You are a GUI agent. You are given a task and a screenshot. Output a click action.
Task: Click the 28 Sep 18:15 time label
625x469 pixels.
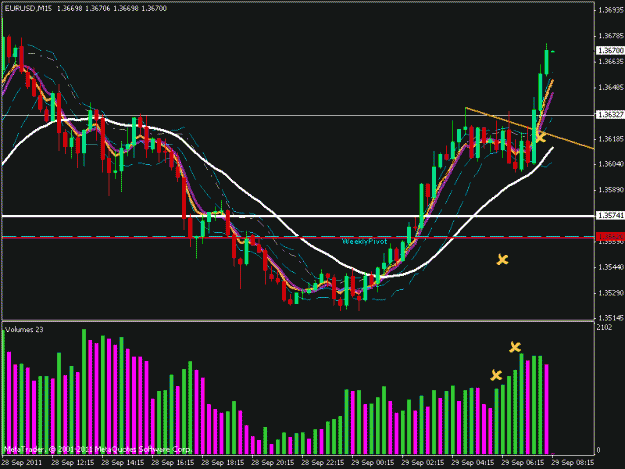[222, 463]
